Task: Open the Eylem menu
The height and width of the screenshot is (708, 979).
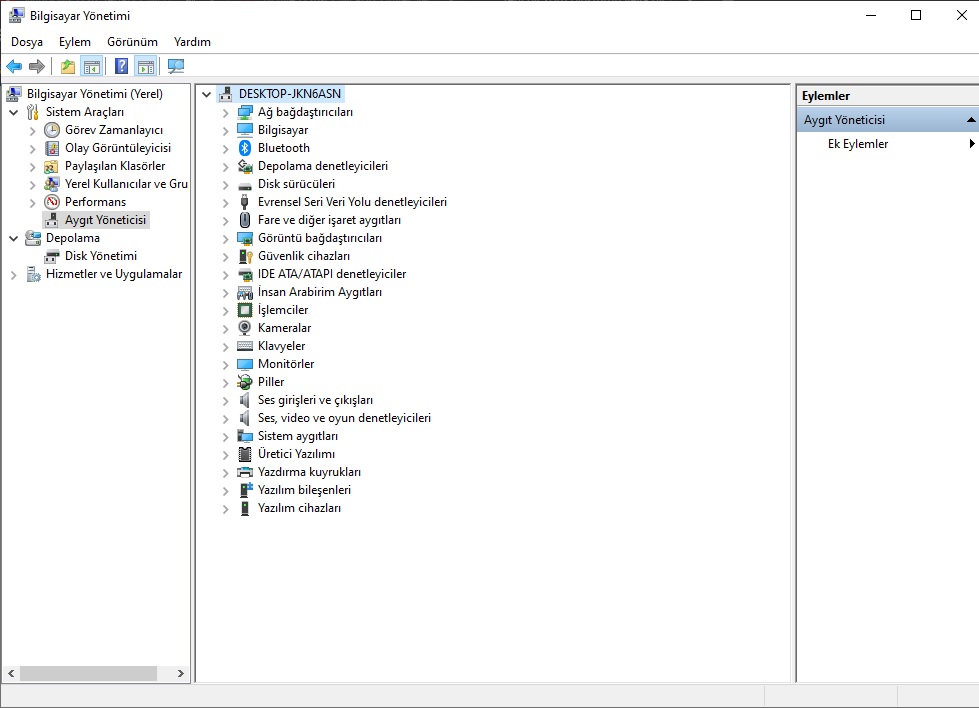Action: (75, 42)
